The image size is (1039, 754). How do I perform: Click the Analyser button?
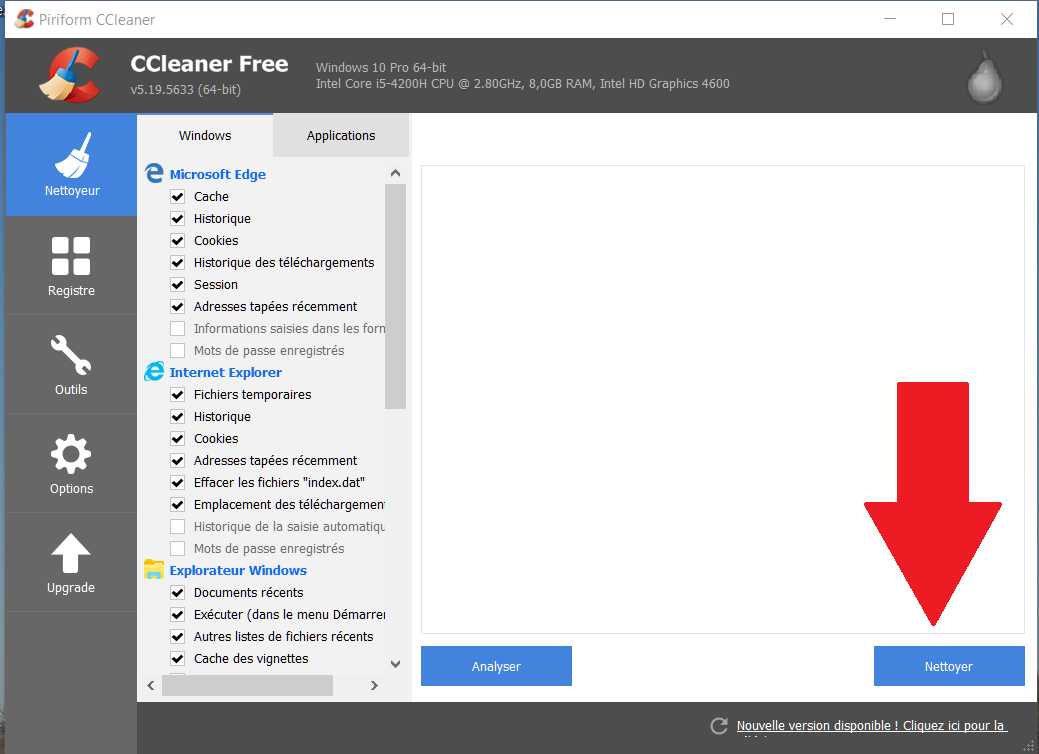tap(496, 667)
